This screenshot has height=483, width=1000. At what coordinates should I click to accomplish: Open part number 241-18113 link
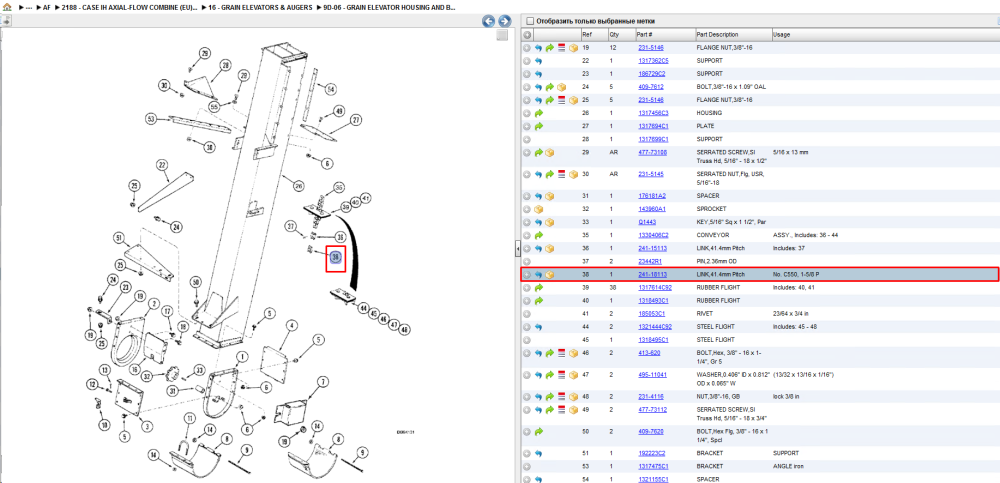[x=652, y=274]
